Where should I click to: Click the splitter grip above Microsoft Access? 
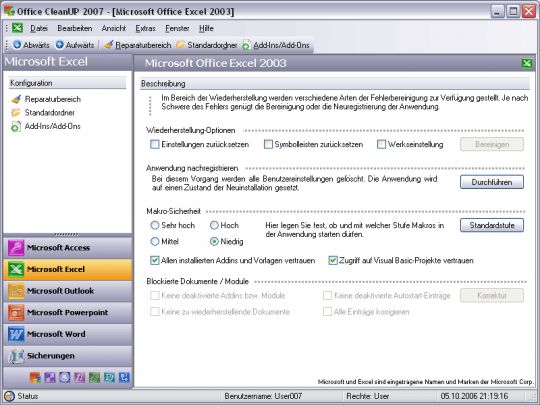66,235
